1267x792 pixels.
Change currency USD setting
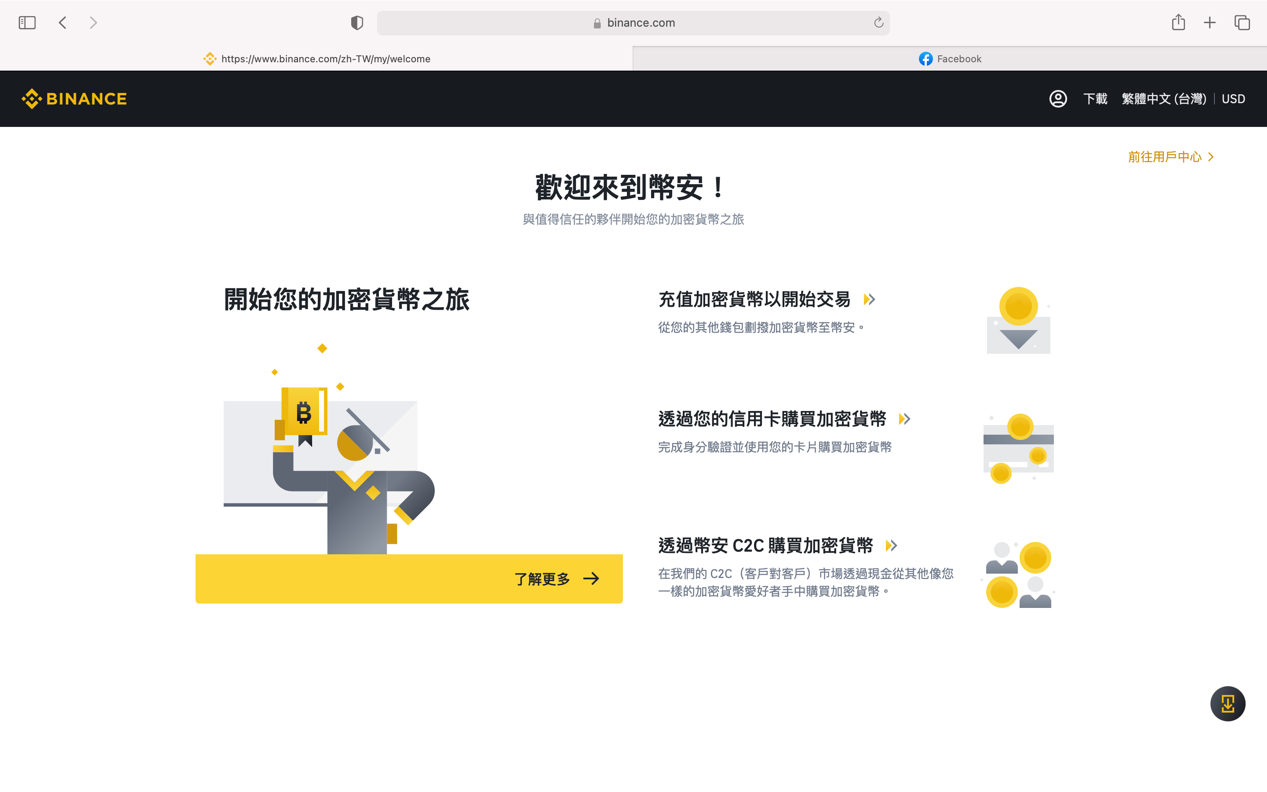[1234, 99]
